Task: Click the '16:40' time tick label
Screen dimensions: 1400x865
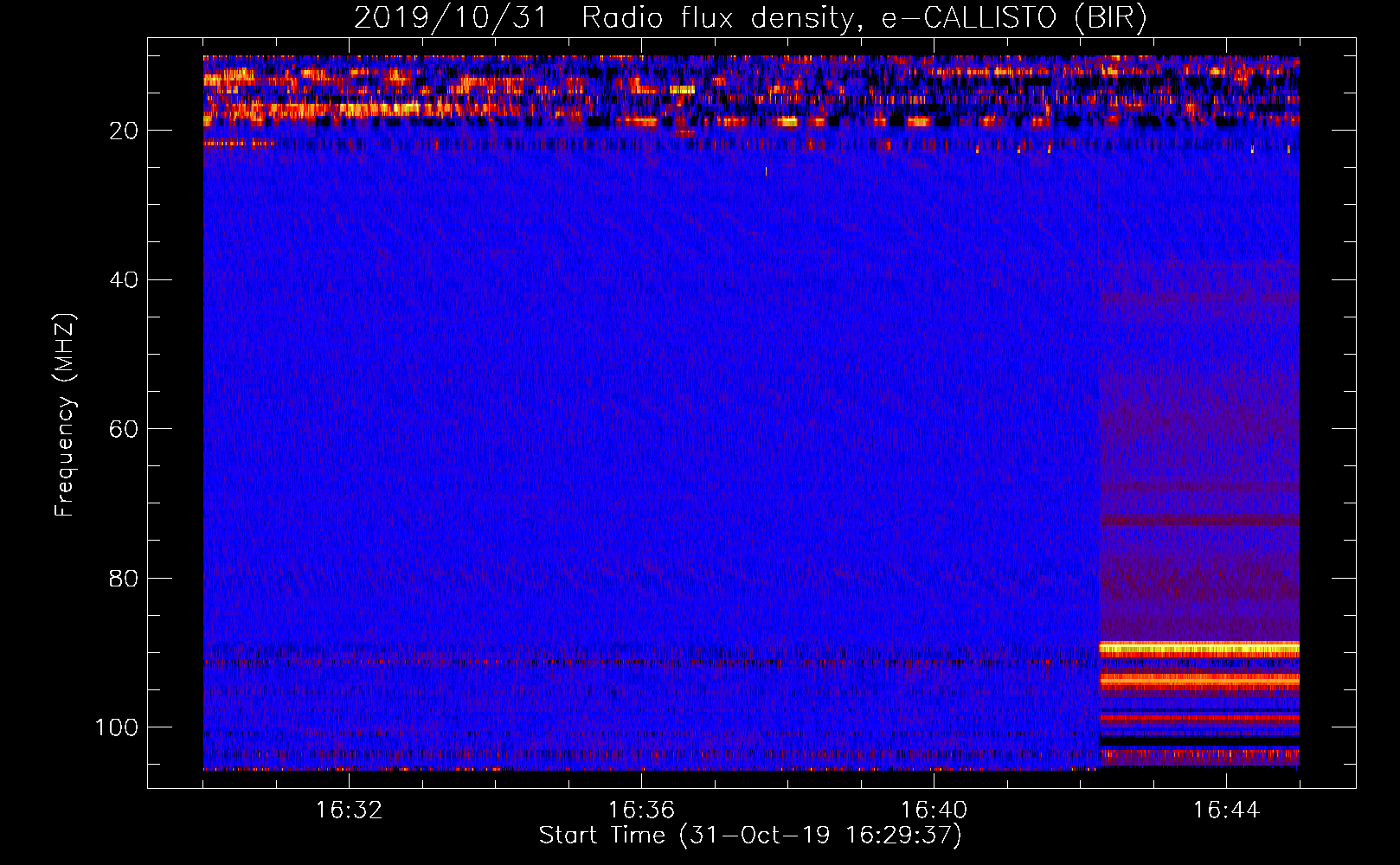Action: click(x=934, y=811)
